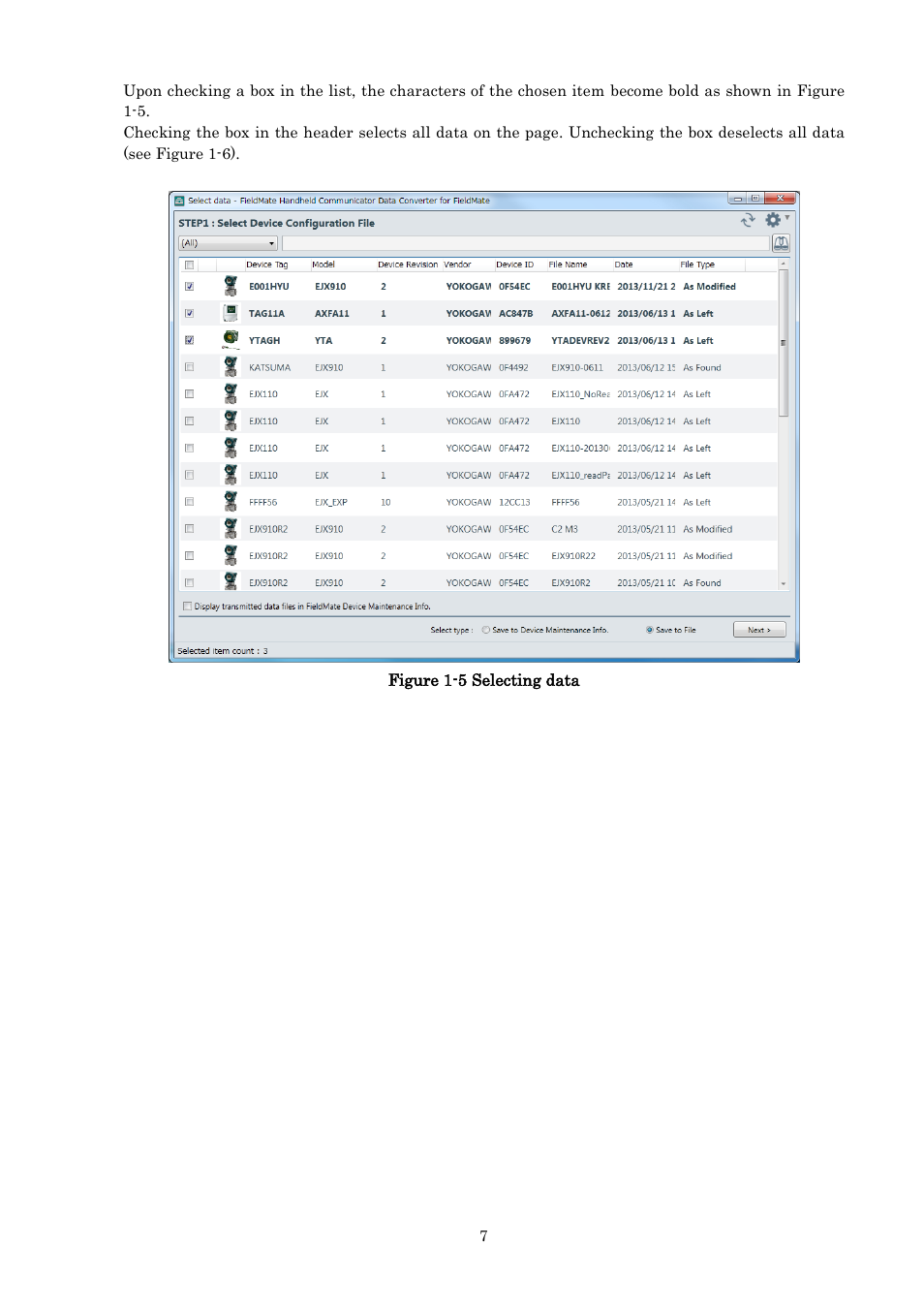The height and width of the screenshot is (1308, 924).
Task: Sort by Model column header
Action: click(x=323, y=265)
